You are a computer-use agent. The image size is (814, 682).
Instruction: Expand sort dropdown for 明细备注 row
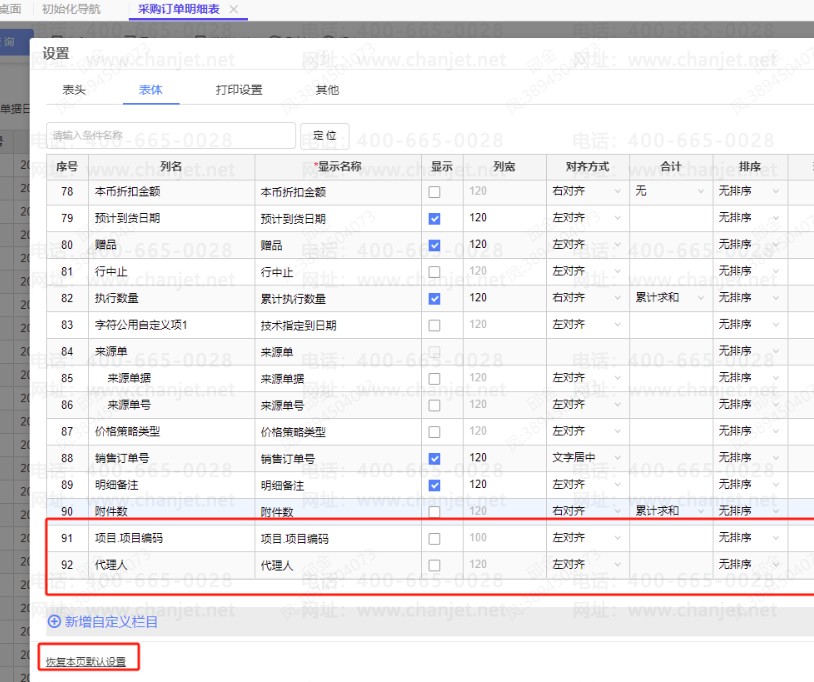point(749,485)
